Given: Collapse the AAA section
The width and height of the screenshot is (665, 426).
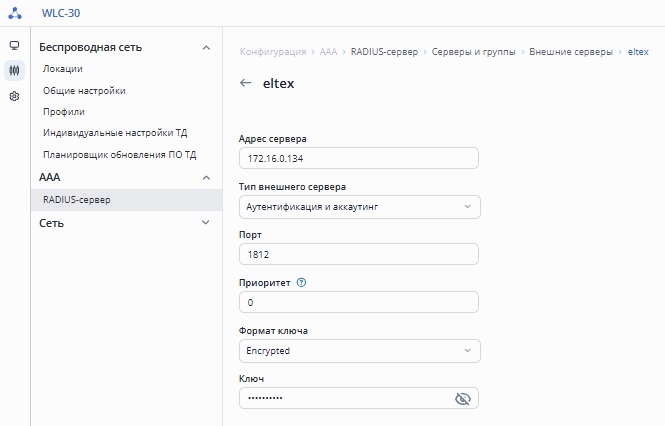Looking at the screenshot, I should (x=206, y=177).
